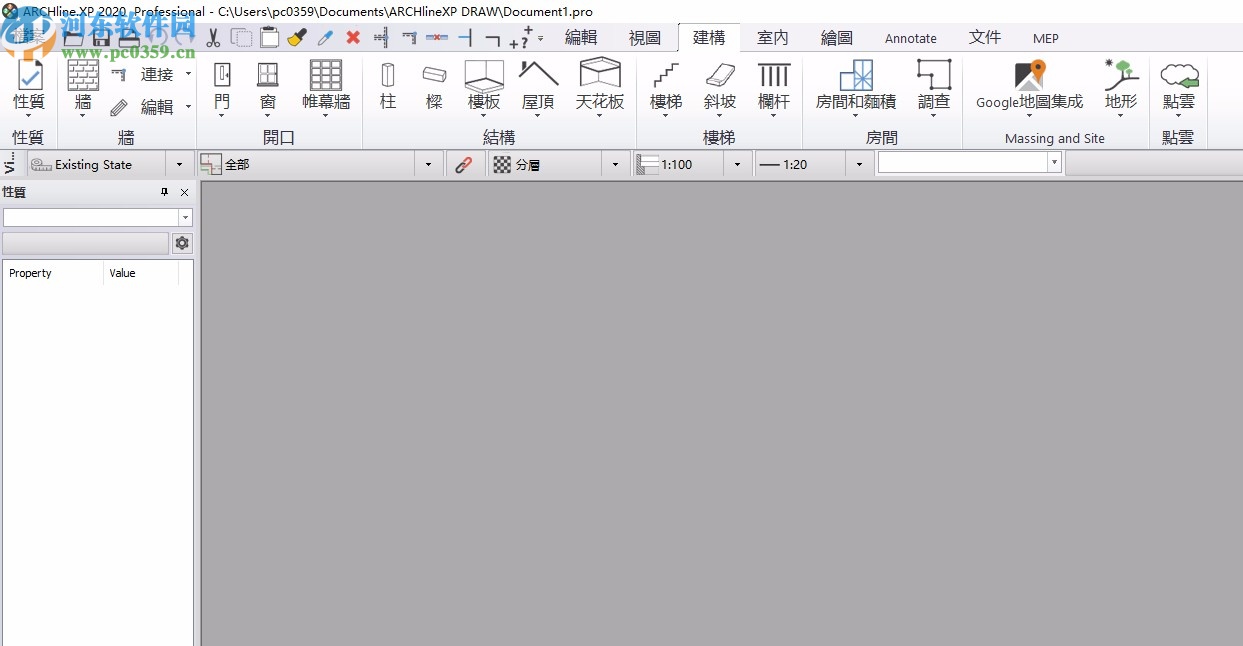Click the red chain link icon

point(463,165)
